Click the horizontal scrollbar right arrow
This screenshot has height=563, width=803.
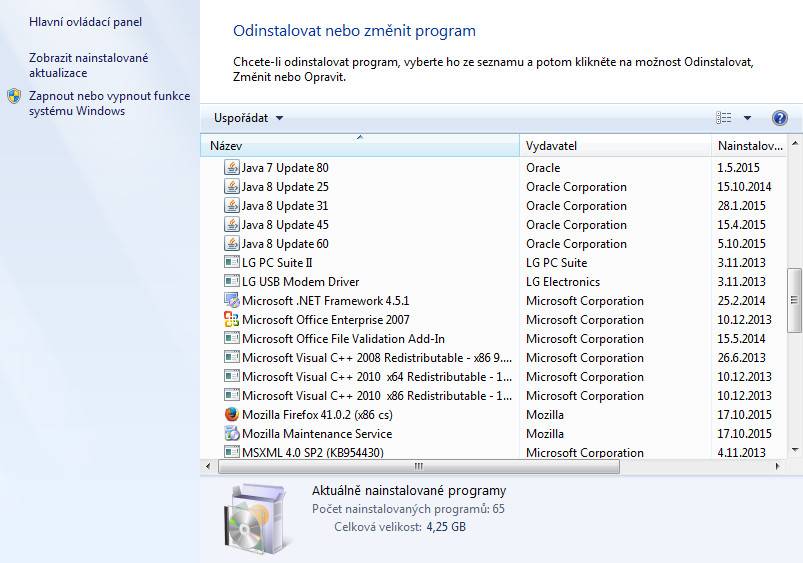(x=778, y=466)
